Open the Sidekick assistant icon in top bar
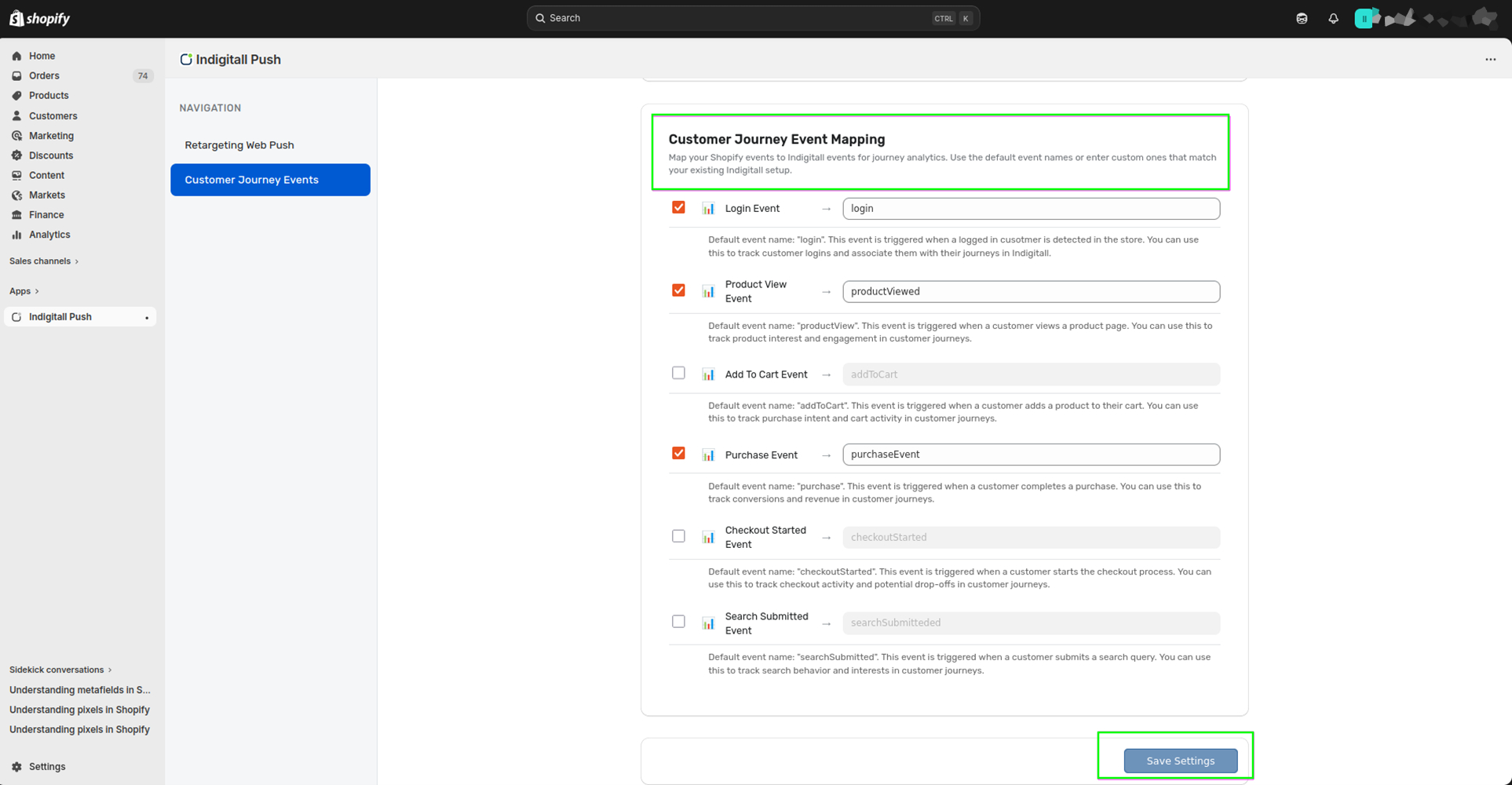Image resolution: width=1512 pixels, height=785 pixels. (x=1302, y=18)
